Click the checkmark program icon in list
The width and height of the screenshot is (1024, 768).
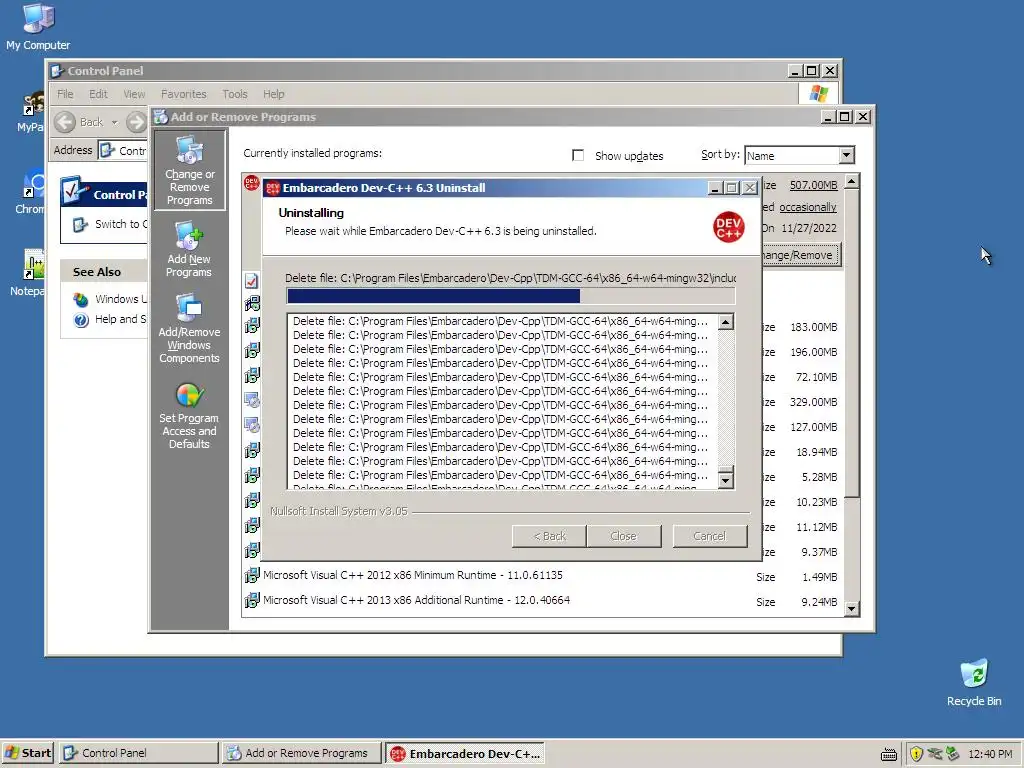[x=251, y=281]
